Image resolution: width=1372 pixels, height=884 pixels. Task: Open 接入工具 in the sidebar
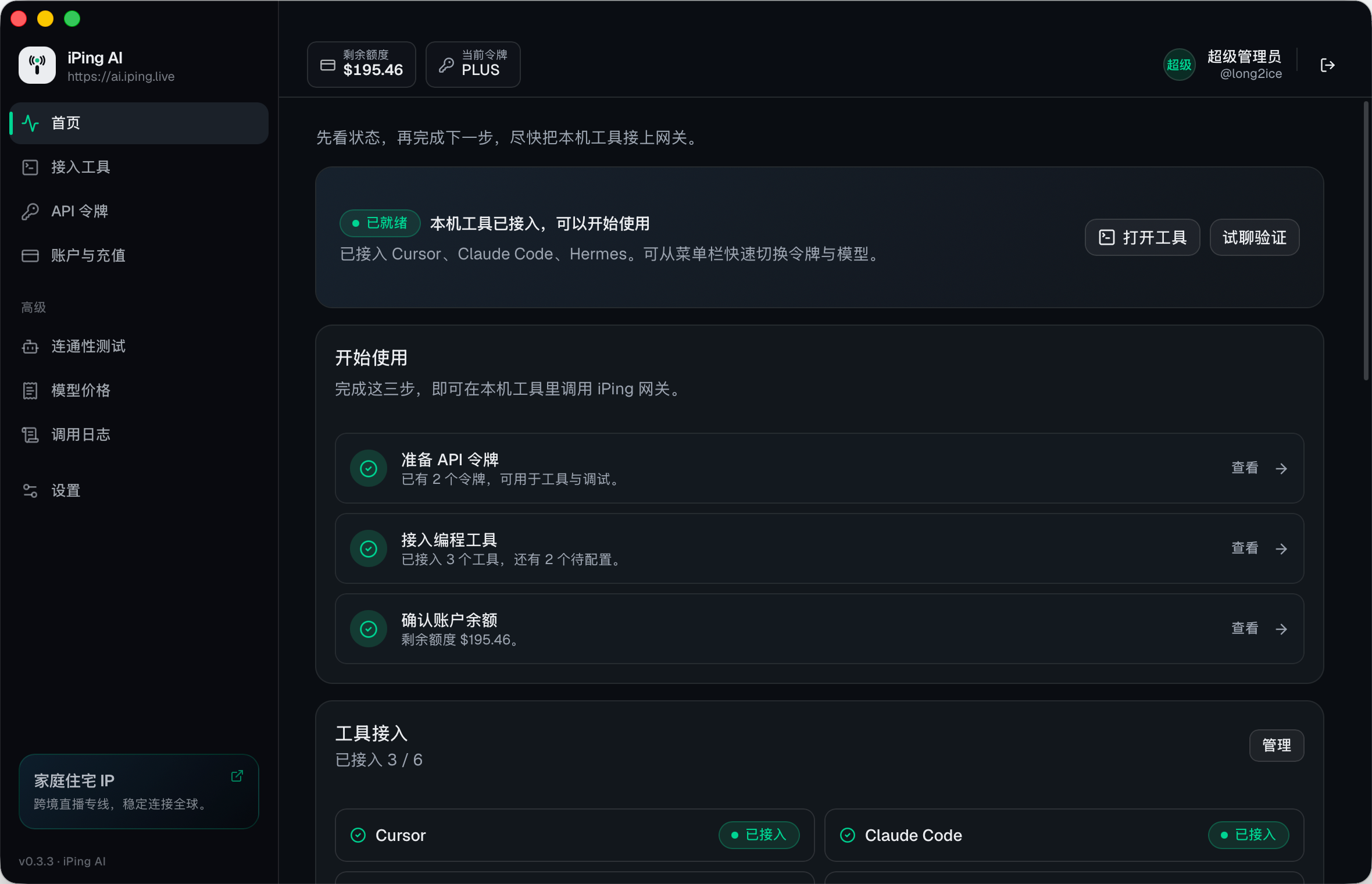tap(140, 167)
